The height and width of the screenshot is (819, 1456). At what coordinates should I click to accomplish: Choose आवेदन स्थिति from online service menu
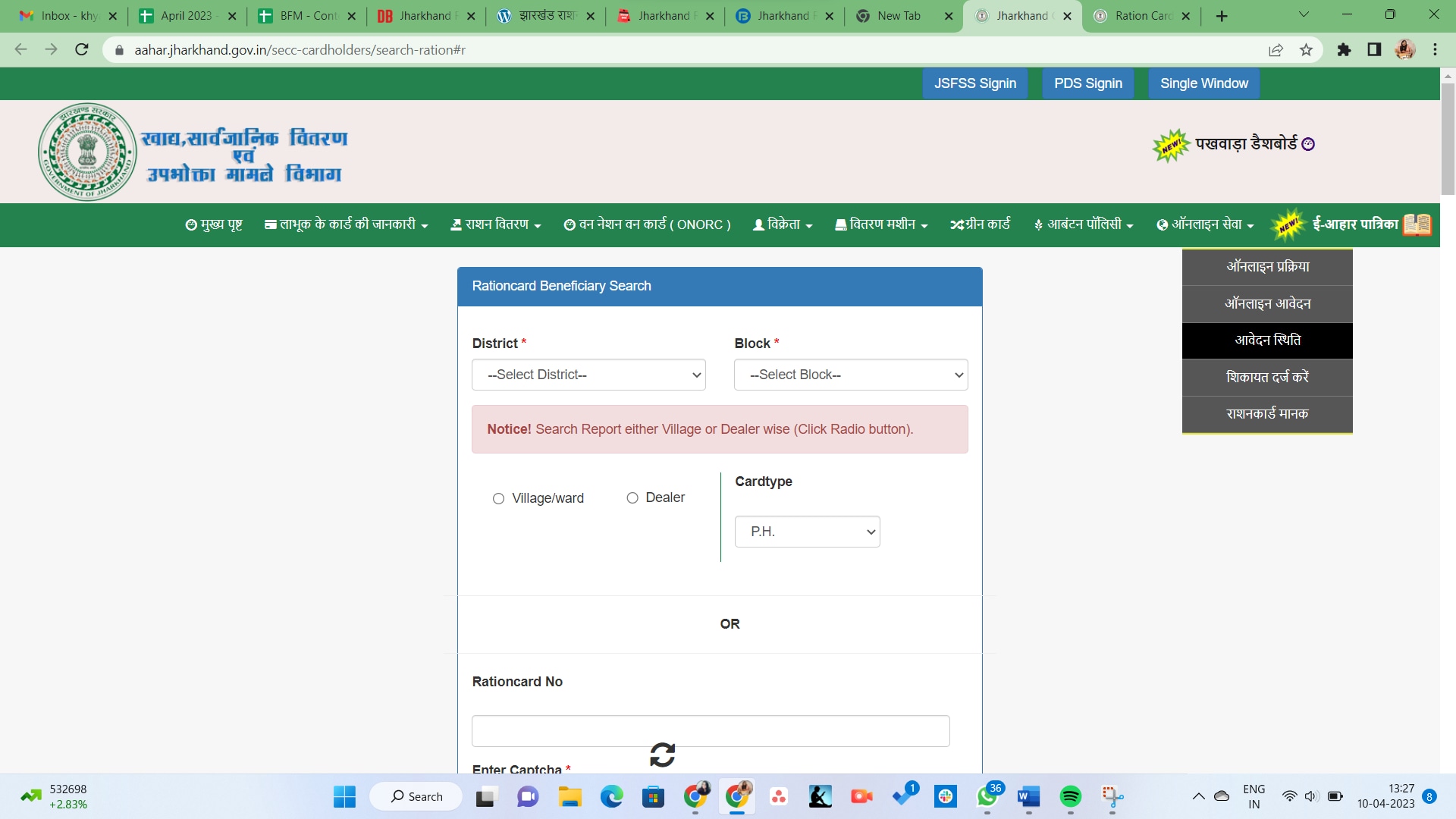(1267, 340)
